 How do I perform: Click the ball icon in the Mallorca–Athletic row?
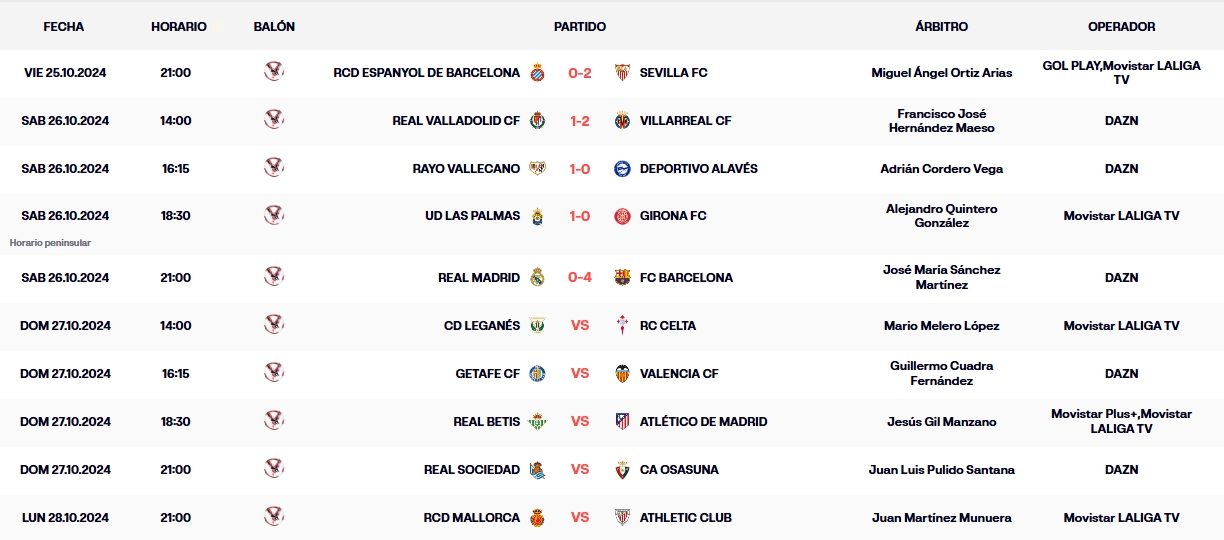(x=274, y=517)
